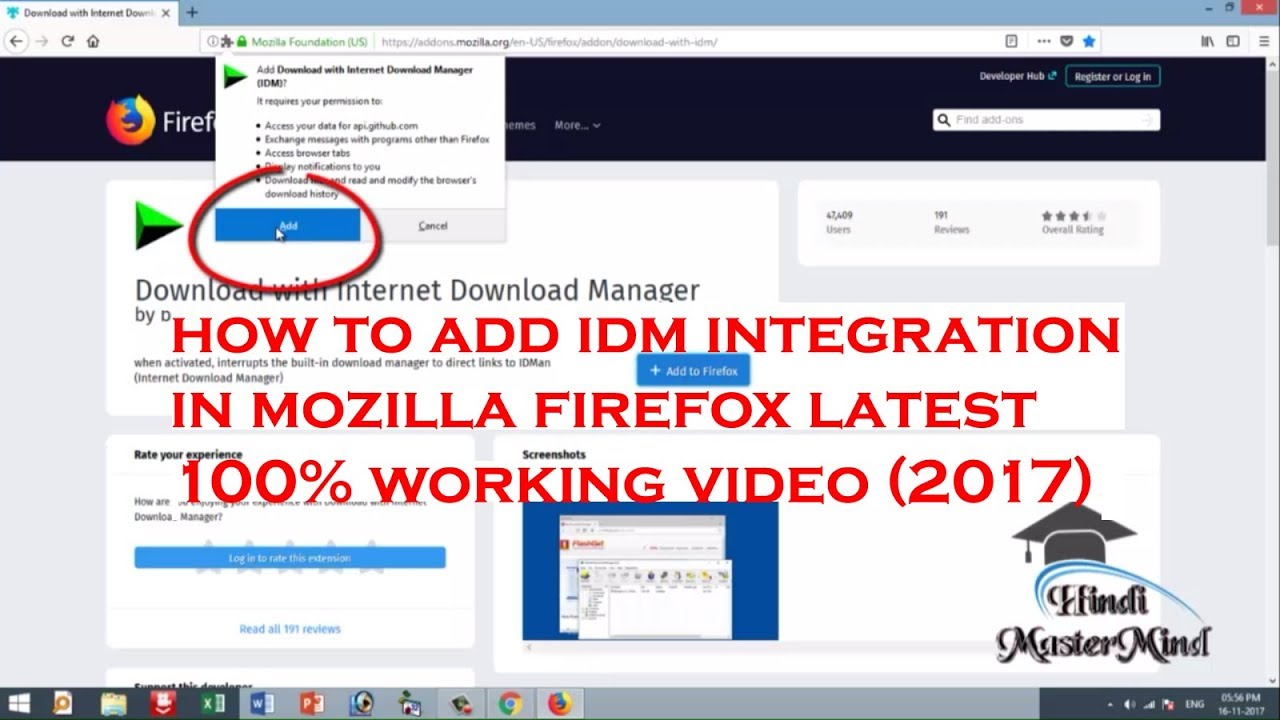Show site information via the info icon
Image resolution: width=1280 pixels, height=720 pixels.
point(212,42)
